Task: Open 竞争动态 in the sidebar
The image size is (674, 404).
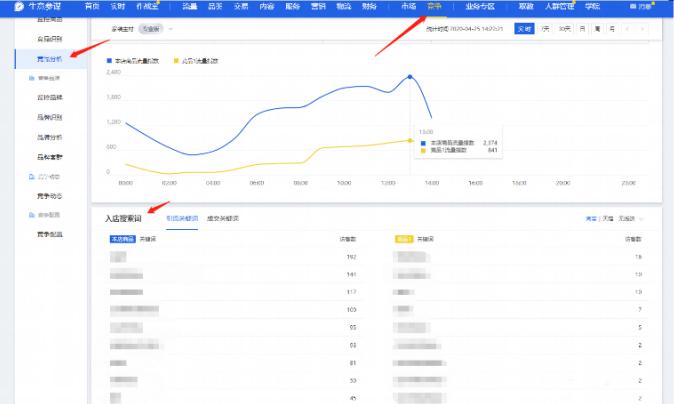Action: click(49, 196)
